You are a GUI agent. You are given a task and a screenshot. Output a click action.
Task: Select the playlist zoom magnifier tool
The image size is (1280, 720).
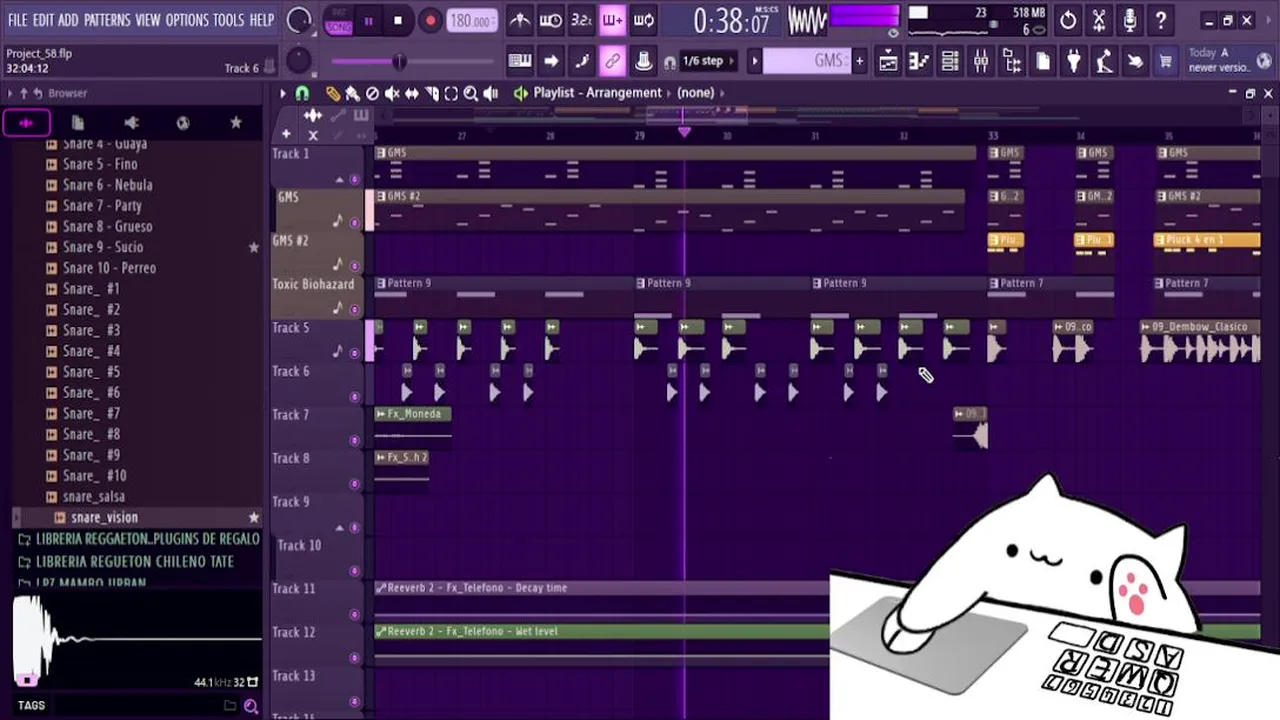coord(470,93)
